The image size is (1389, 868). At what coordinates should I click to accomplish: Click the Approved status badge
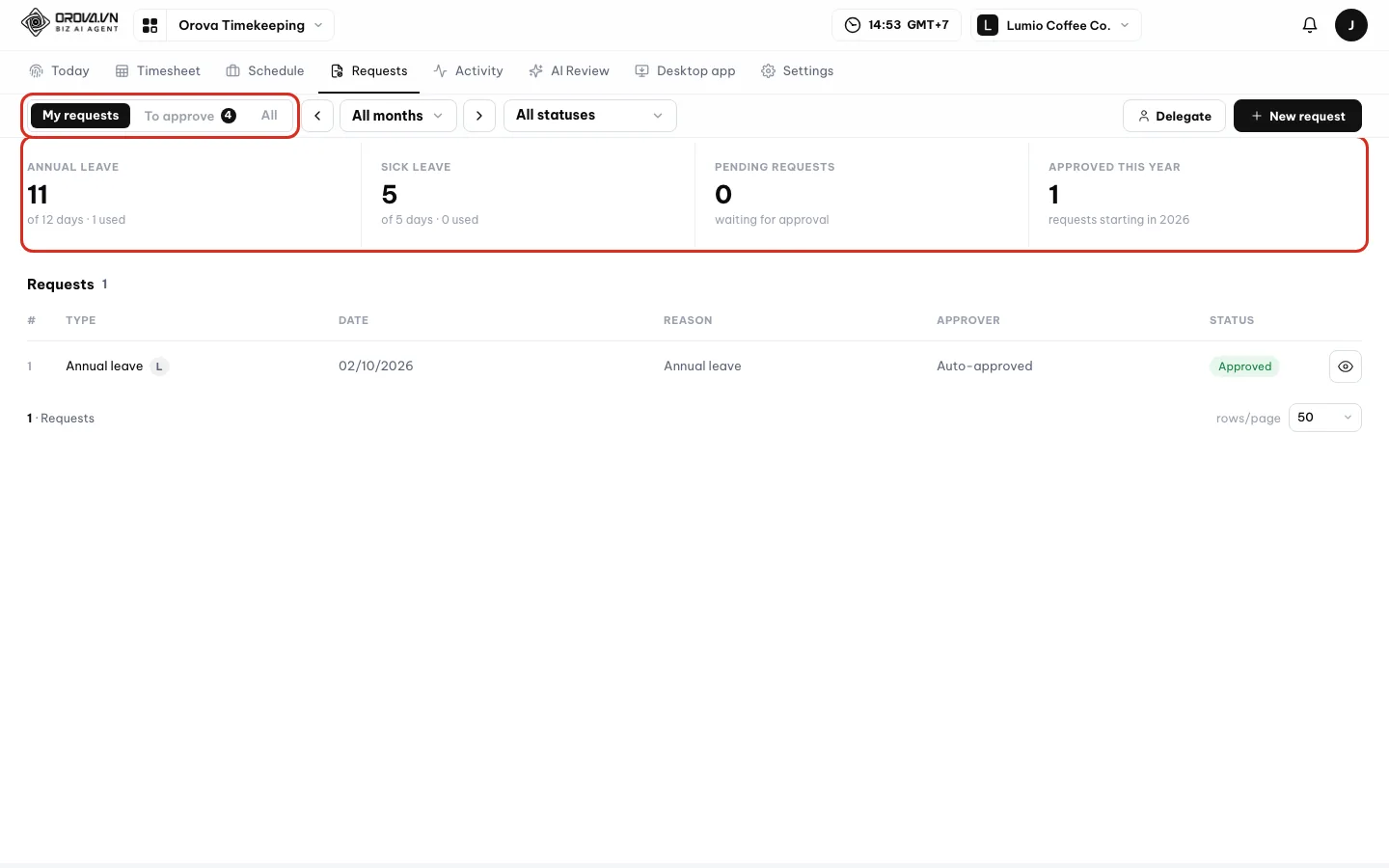click(1244, 366)
